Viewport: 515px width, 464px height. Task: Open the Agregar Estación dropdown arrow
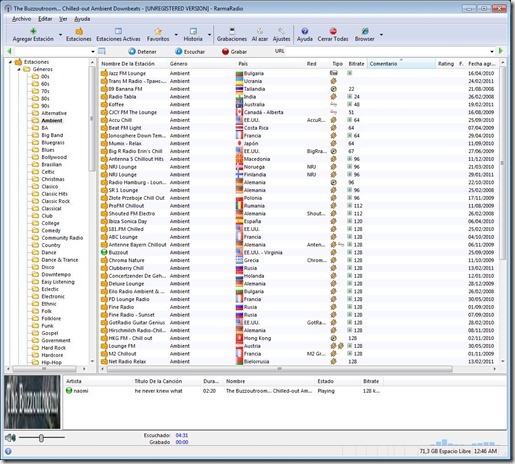(x=60, y=35)
